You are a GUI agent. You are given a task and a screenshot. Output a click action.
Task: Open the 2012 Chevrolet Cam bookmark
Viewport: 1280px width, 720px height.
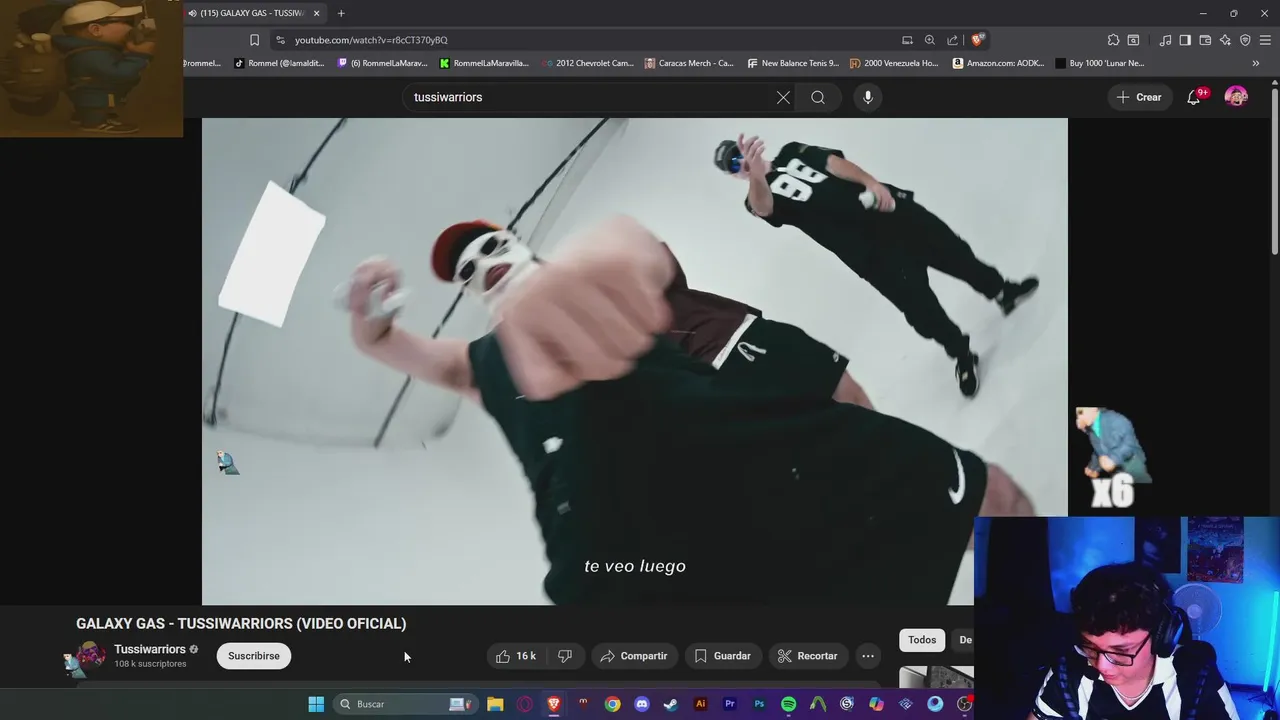pyautogui.click(x=588, y=63)
